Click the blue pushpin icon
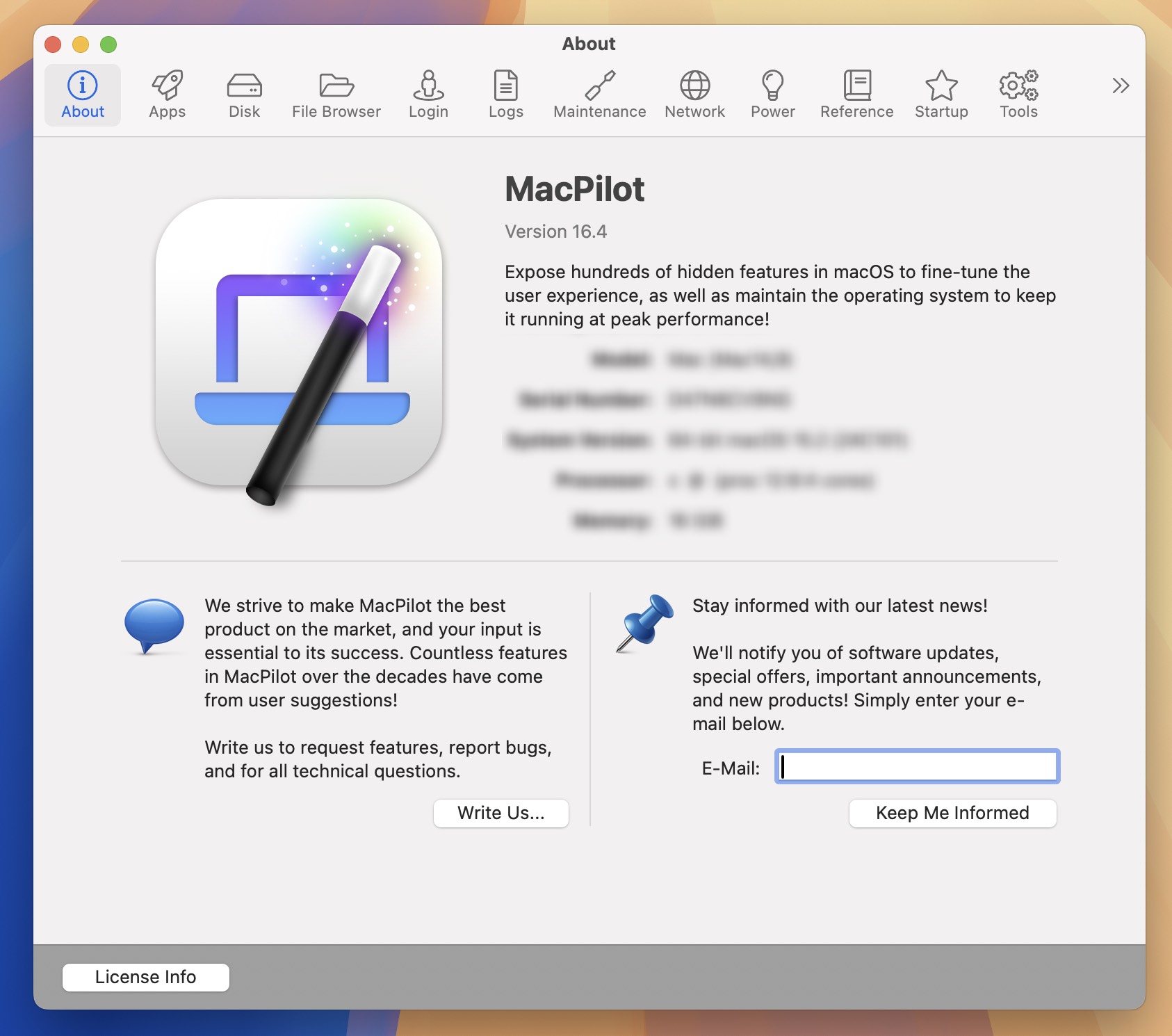 (x=645, y=623)
